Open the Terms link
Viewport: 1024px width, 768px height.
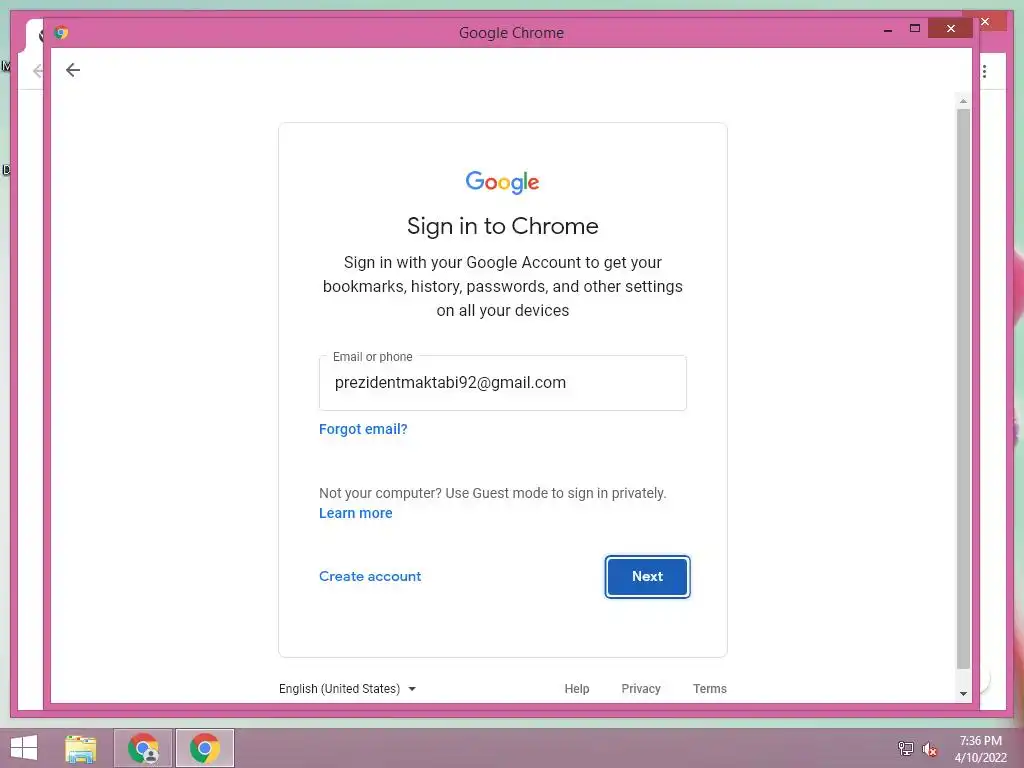tap(710, 689)
